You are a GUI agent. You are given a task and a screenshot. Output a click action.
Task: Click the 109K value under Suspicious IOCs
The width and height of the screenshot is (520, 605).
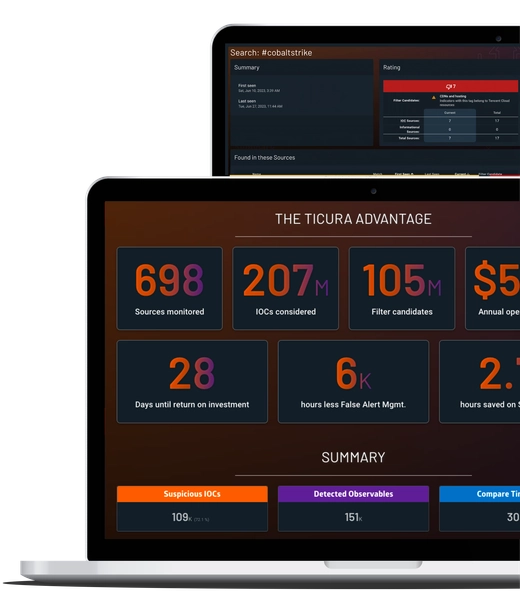click(182, 517)
